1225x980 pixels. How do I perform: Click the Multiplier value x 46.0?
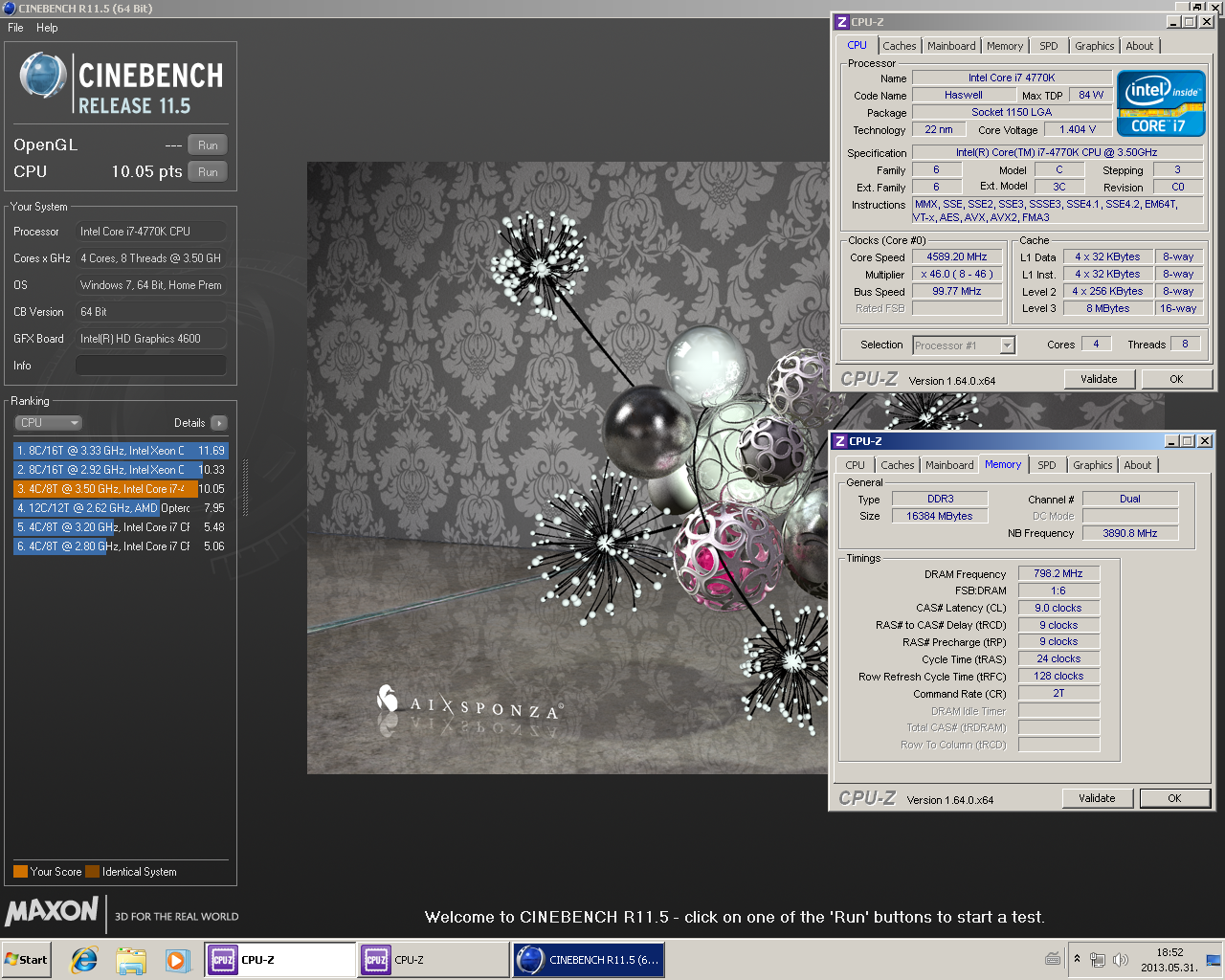point(956,275)
